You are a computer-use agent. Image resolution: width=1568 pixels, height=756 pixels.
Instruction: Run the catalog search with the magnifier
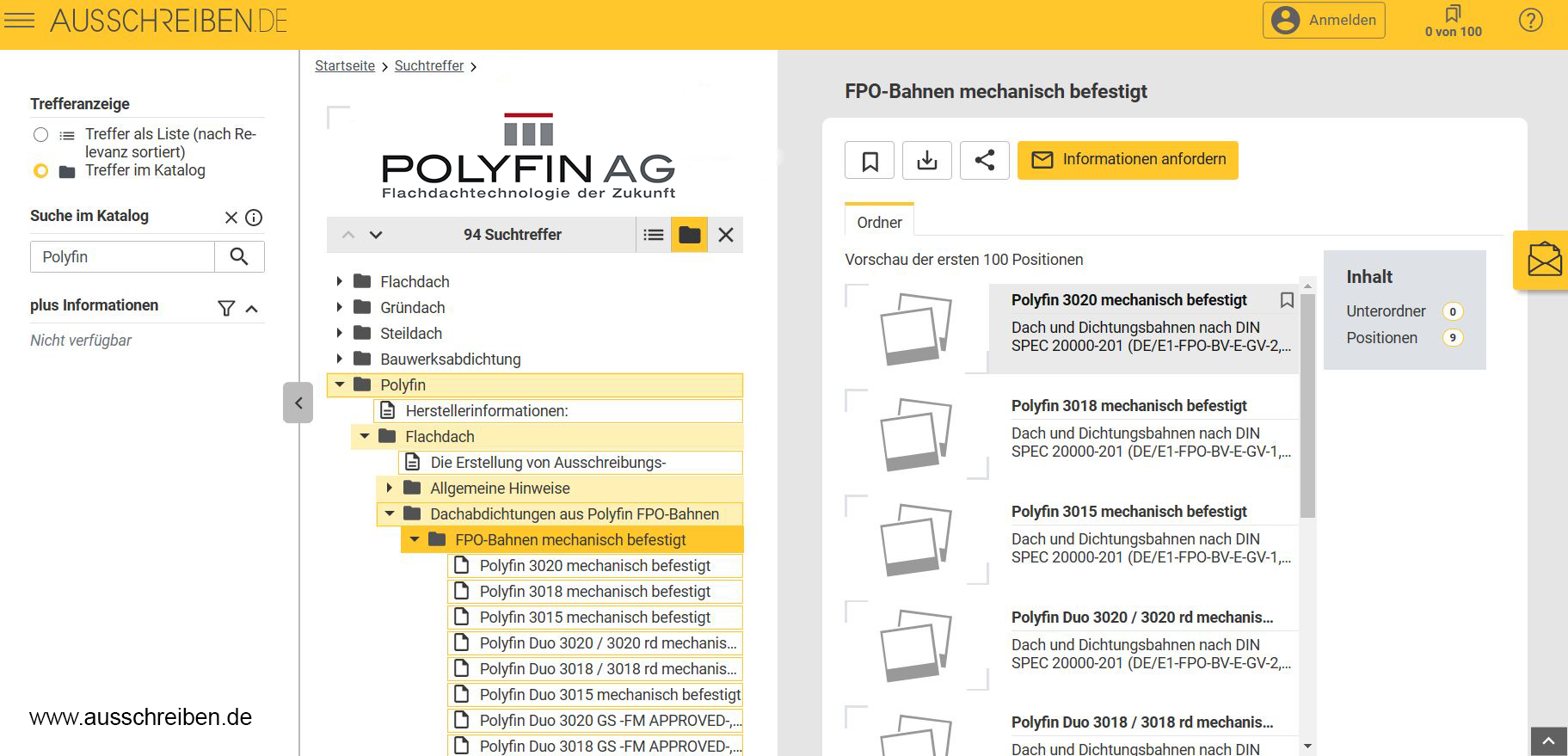[239, 256]
